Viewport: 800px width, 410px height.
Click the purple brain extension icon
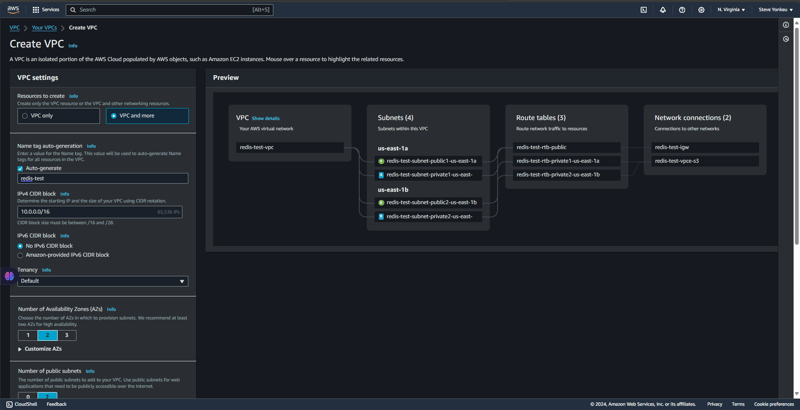pyautogui.click(x=9, y=276)
